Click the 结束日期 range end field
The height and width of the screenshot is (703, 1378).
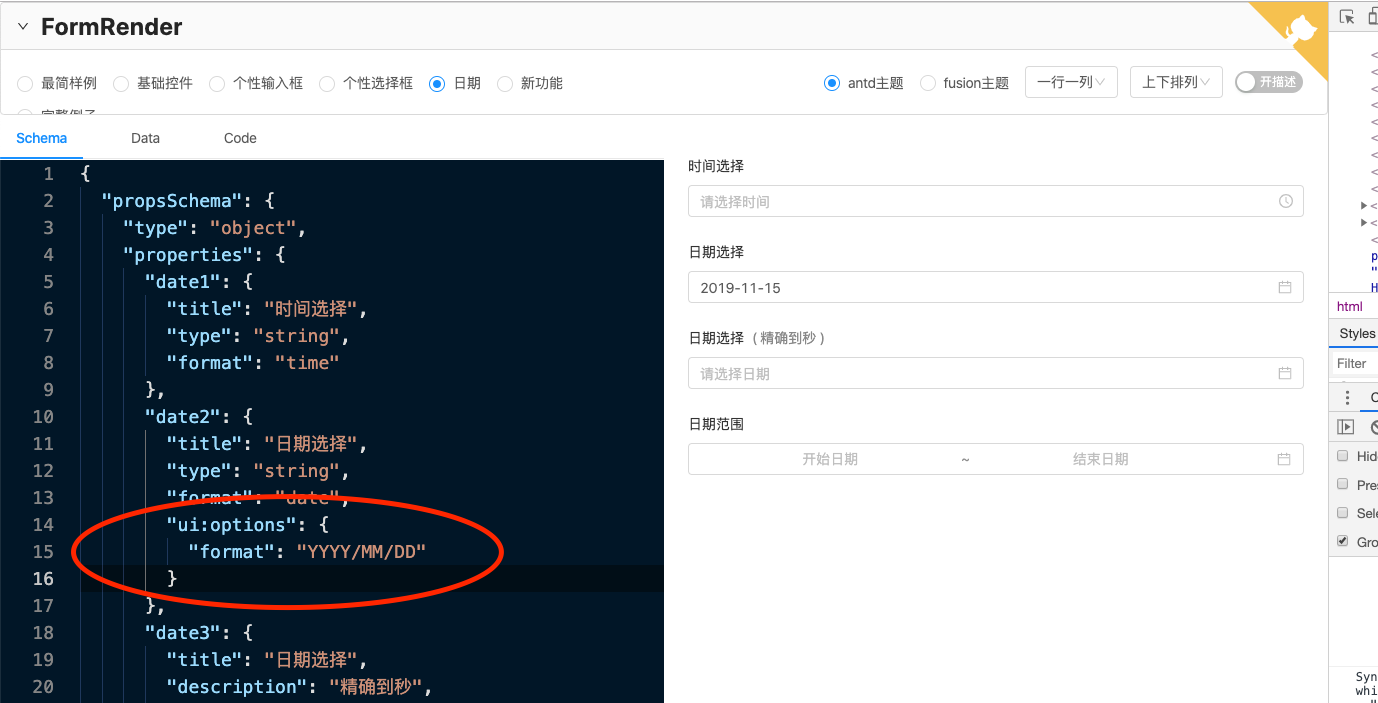click(1101, 459)
